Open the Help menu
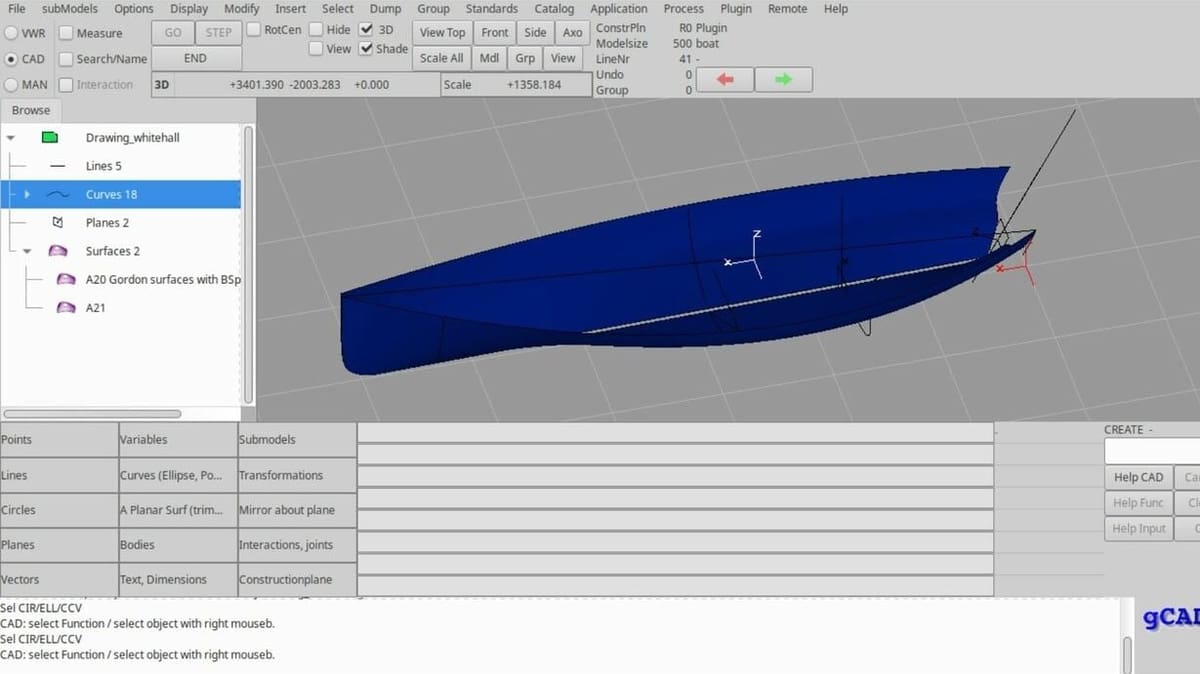The width and height of the screenshot is (1200, 674). [836, 9]
